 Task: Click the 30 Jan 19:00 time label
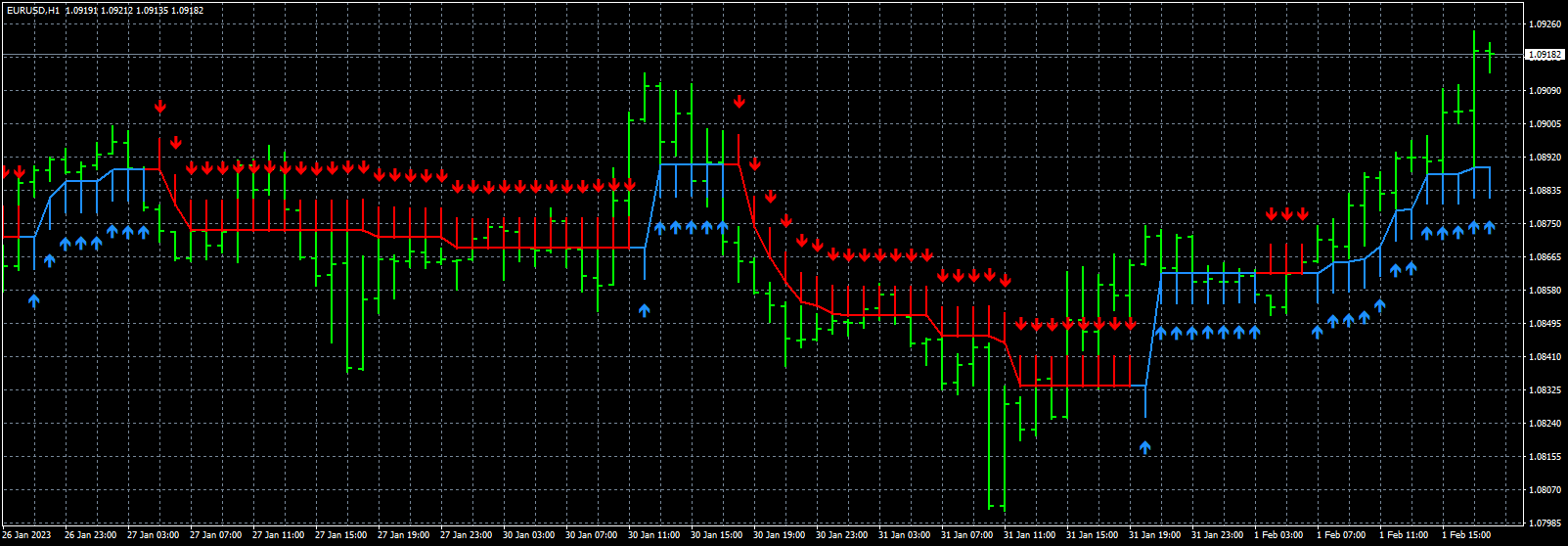pos(780,535)
